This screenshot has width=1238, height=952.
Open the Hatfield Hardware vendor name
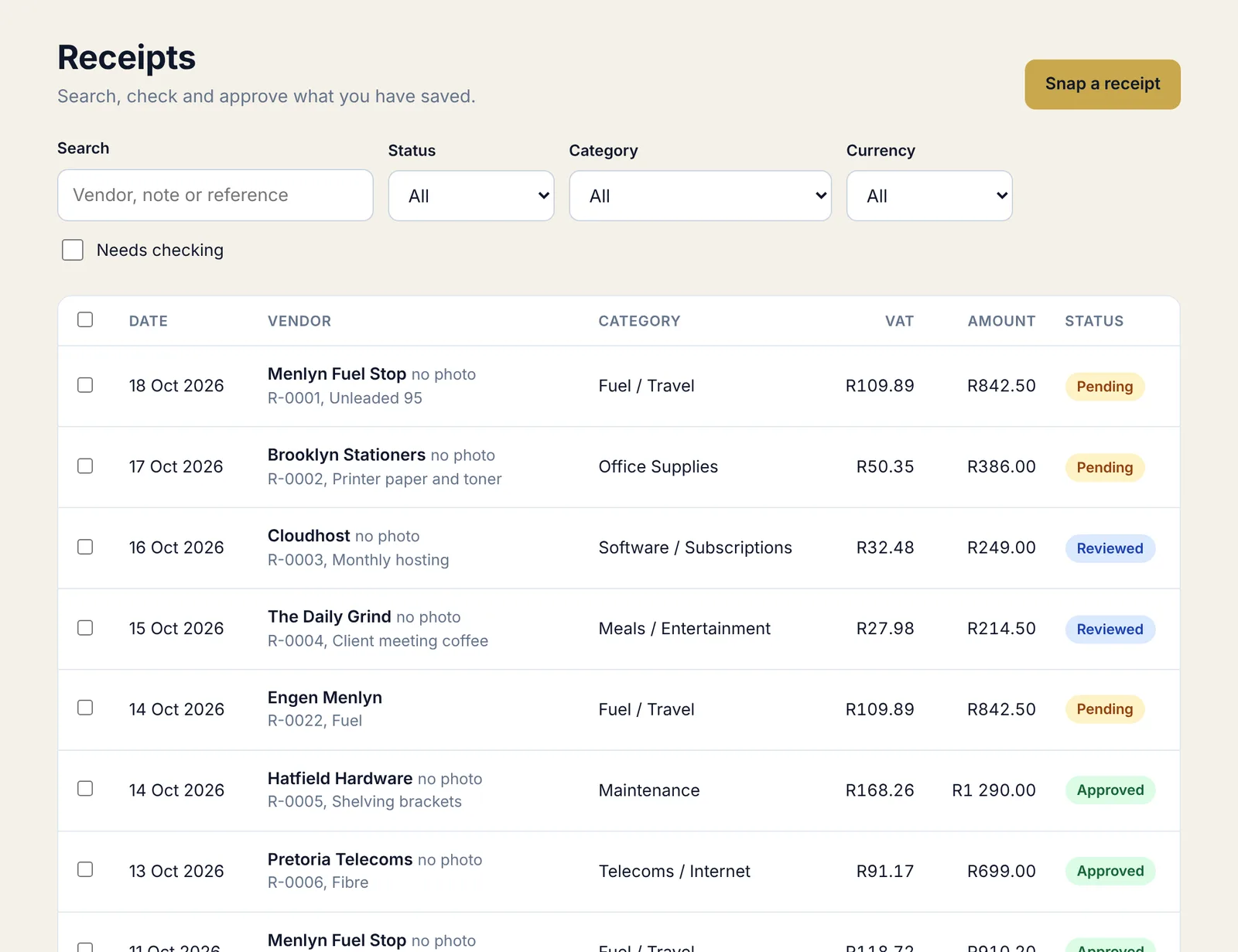340,778
